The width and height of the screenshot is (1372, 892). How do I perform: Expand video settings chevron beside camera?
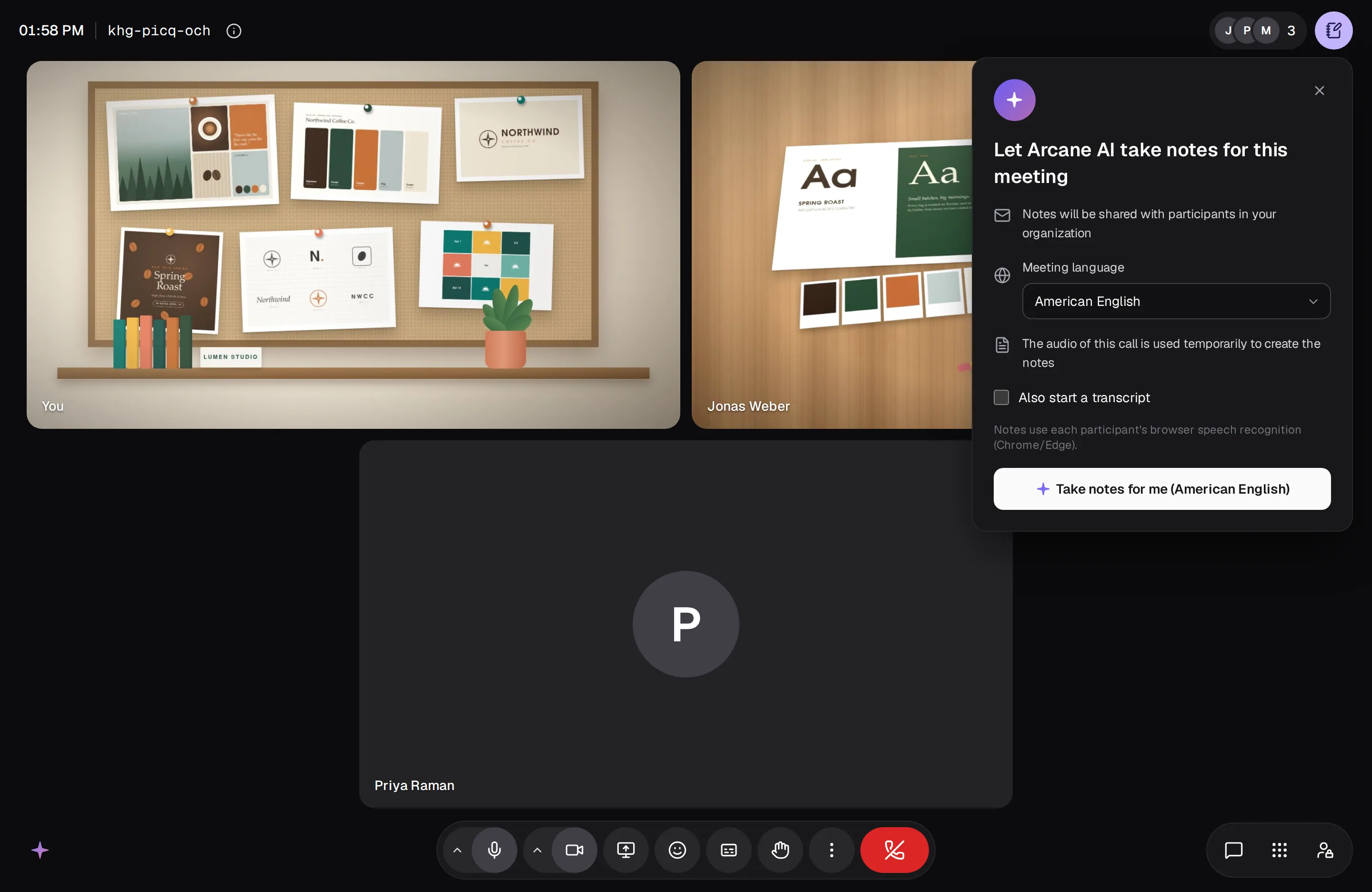(x=537, y=850)
